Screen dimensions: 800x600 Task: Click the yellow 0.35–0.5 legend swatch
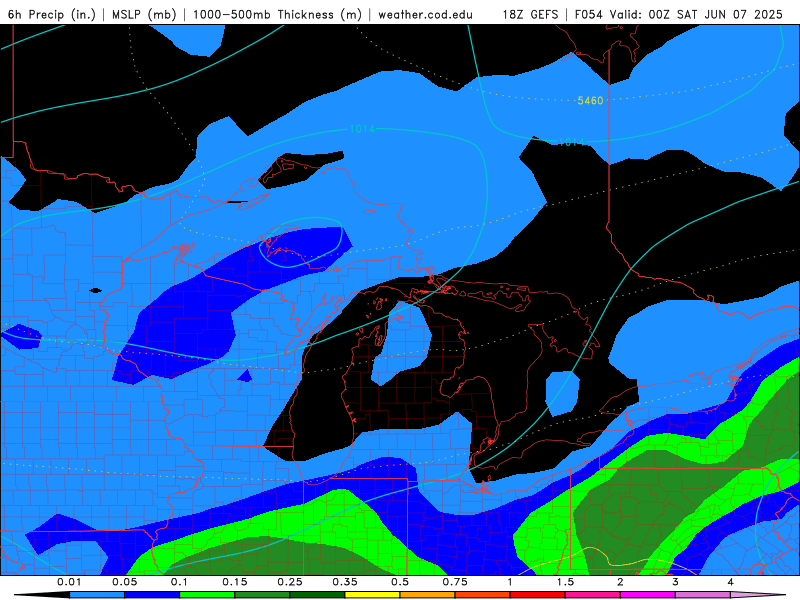click(372, 595)
